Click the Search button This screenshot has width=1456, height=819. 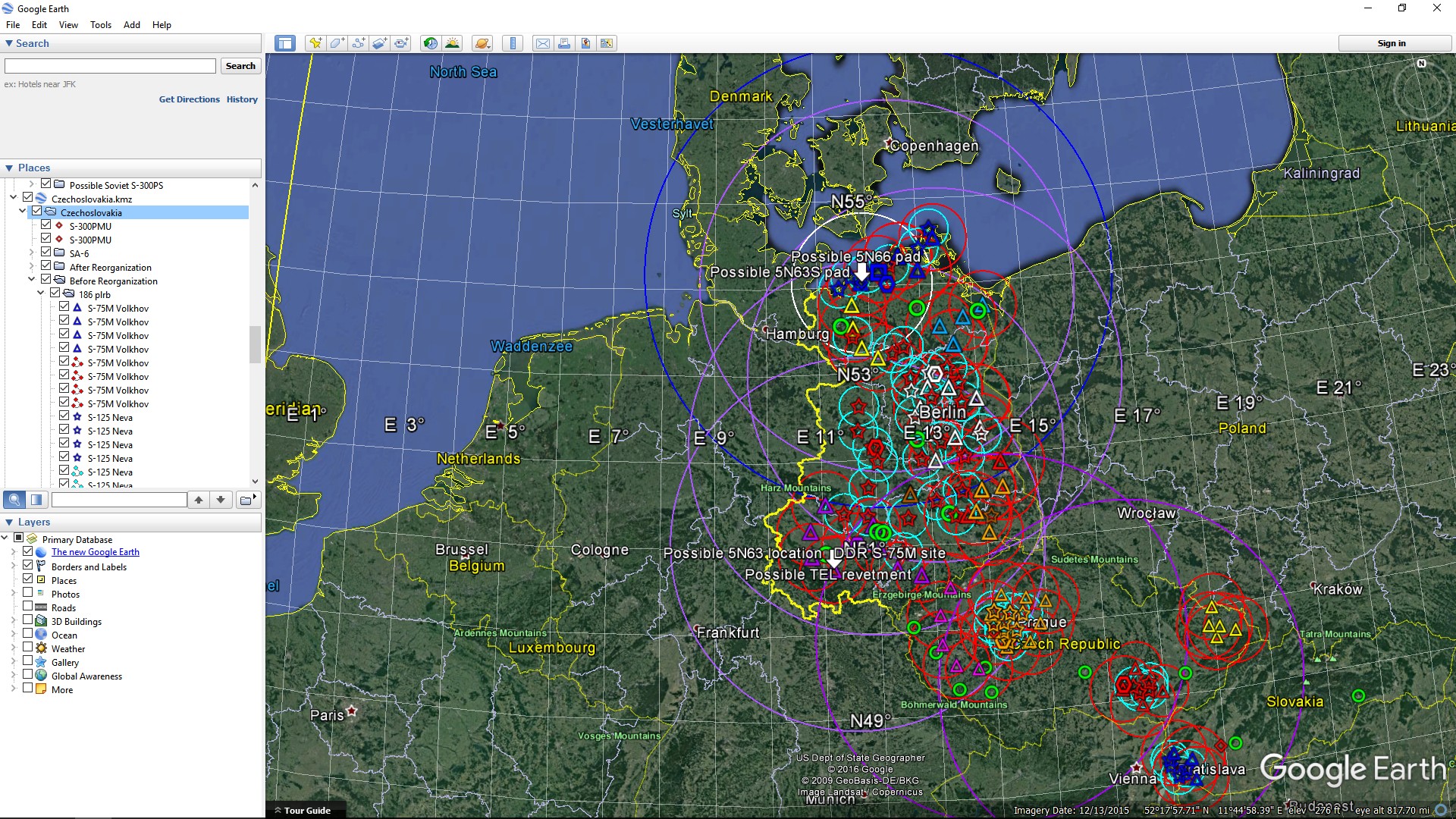240,66
